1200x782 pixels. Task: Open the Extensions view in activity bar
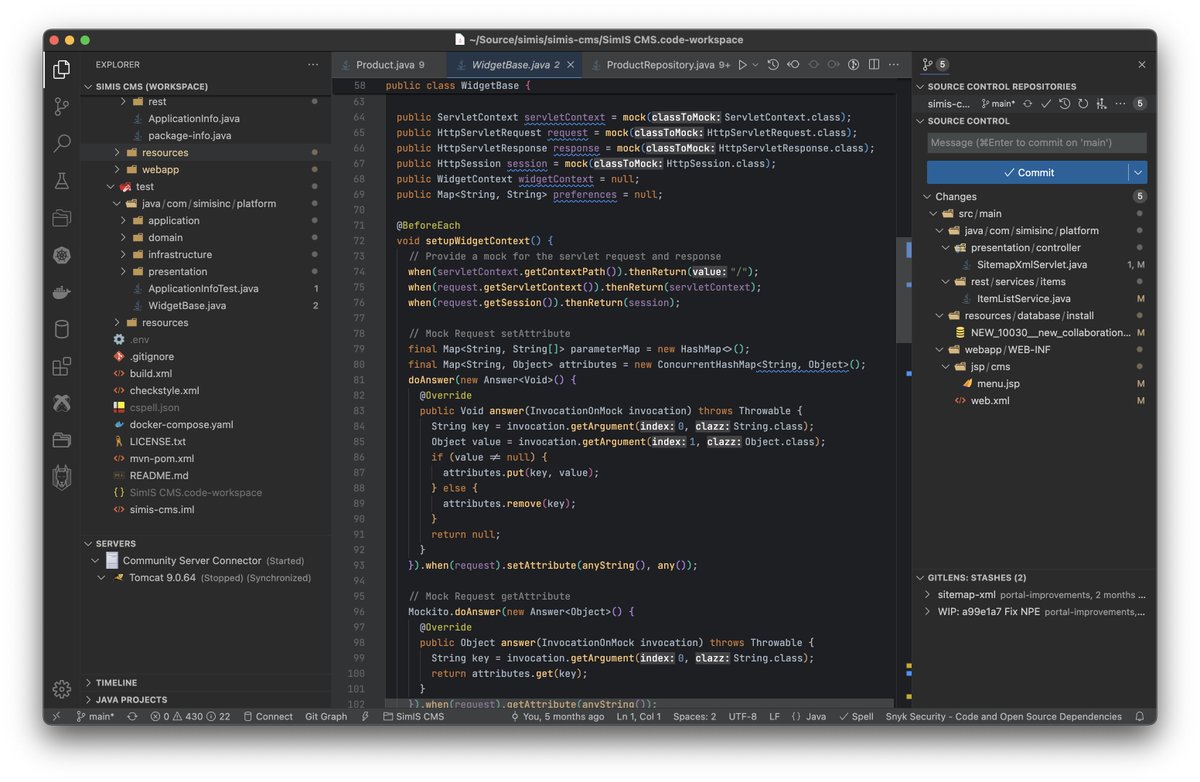tap(62, 367)
